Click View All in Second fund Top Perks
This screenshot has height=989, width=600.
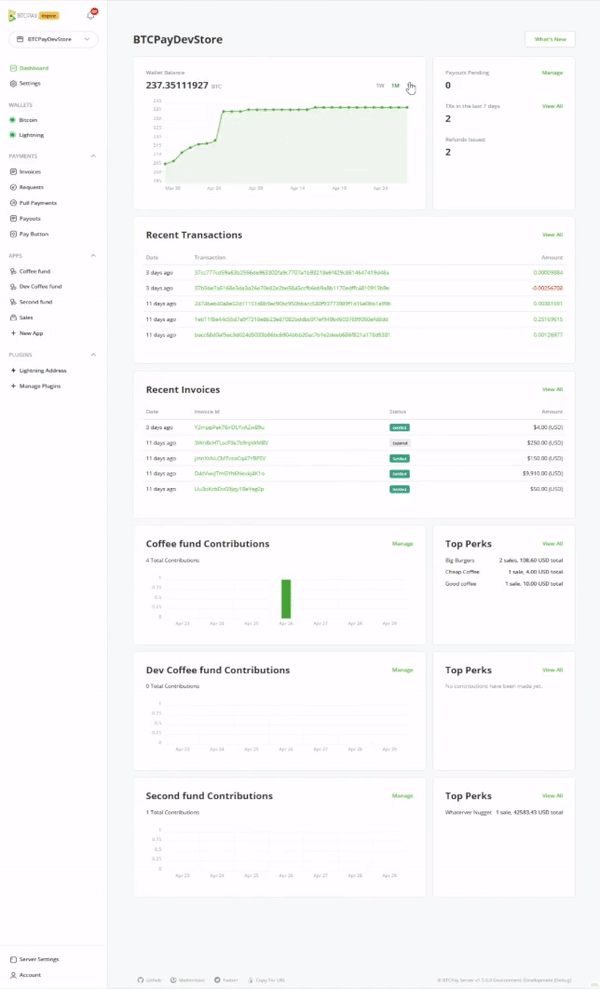552,796
